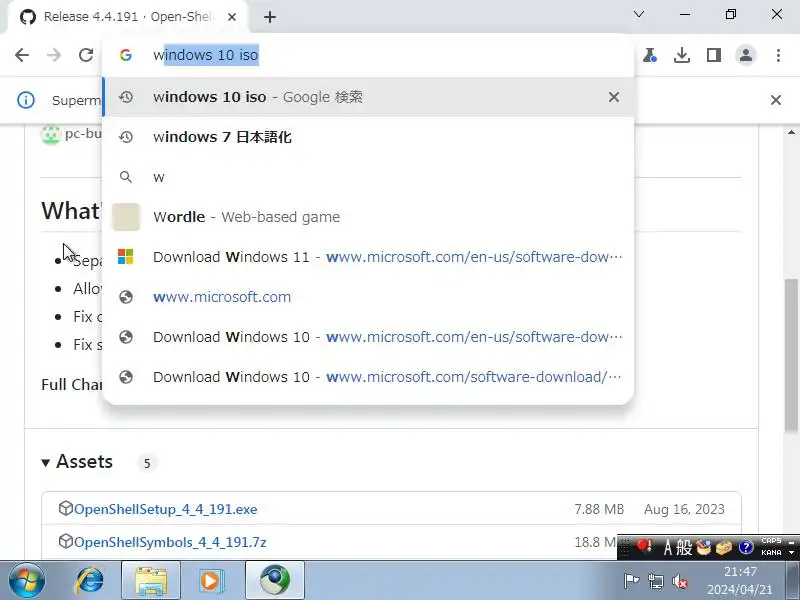Reload the current page
Screen dimensions: 800x600
click(x=86, y=55)
